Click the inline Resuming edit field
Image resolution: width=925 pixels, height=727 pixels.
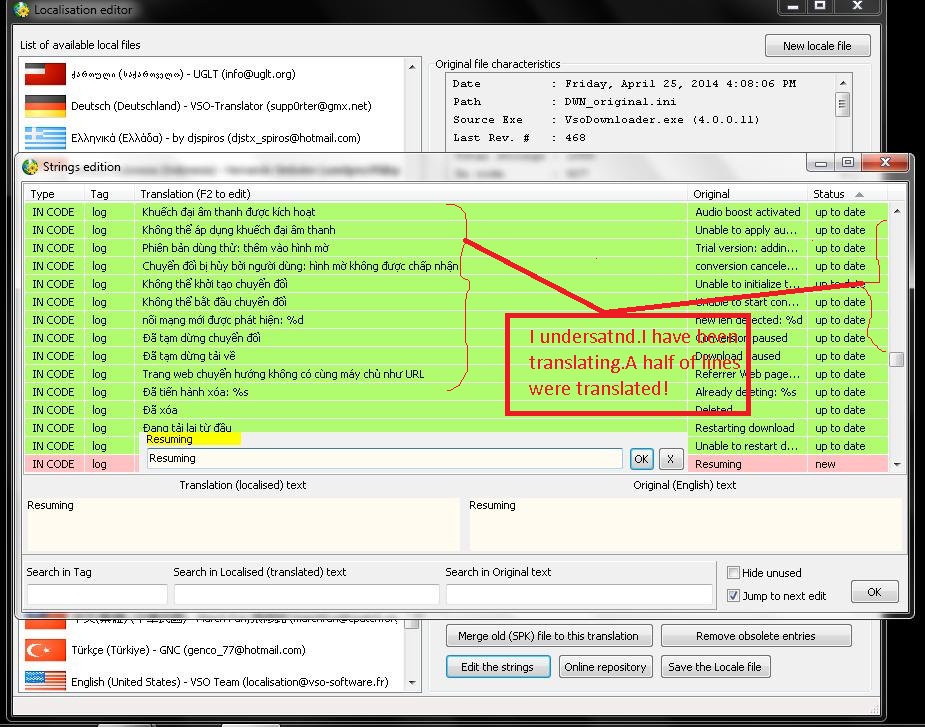[384, 459]
